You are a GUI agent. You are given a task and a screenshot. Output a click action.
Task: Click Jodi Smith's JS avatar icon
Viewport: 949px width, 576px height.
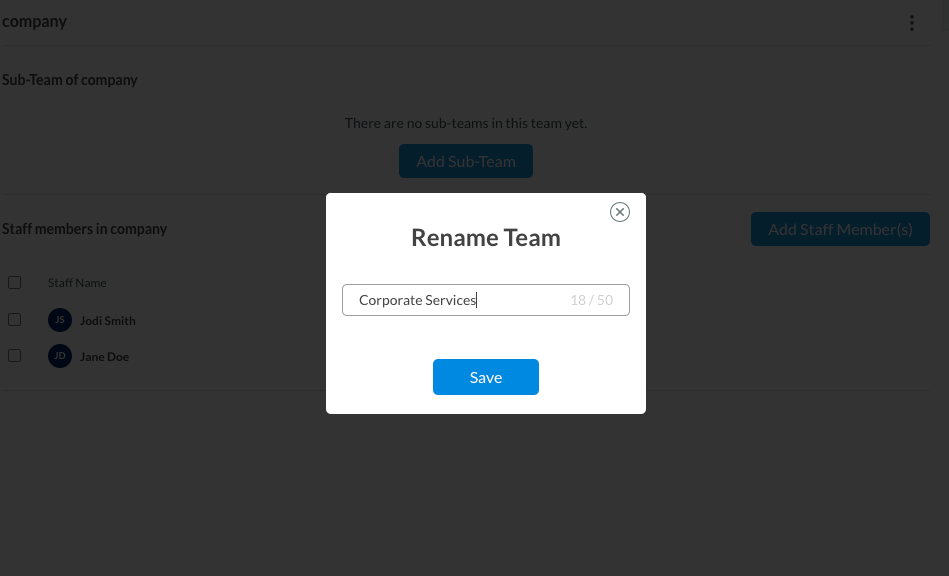click(x=60, y=320)
